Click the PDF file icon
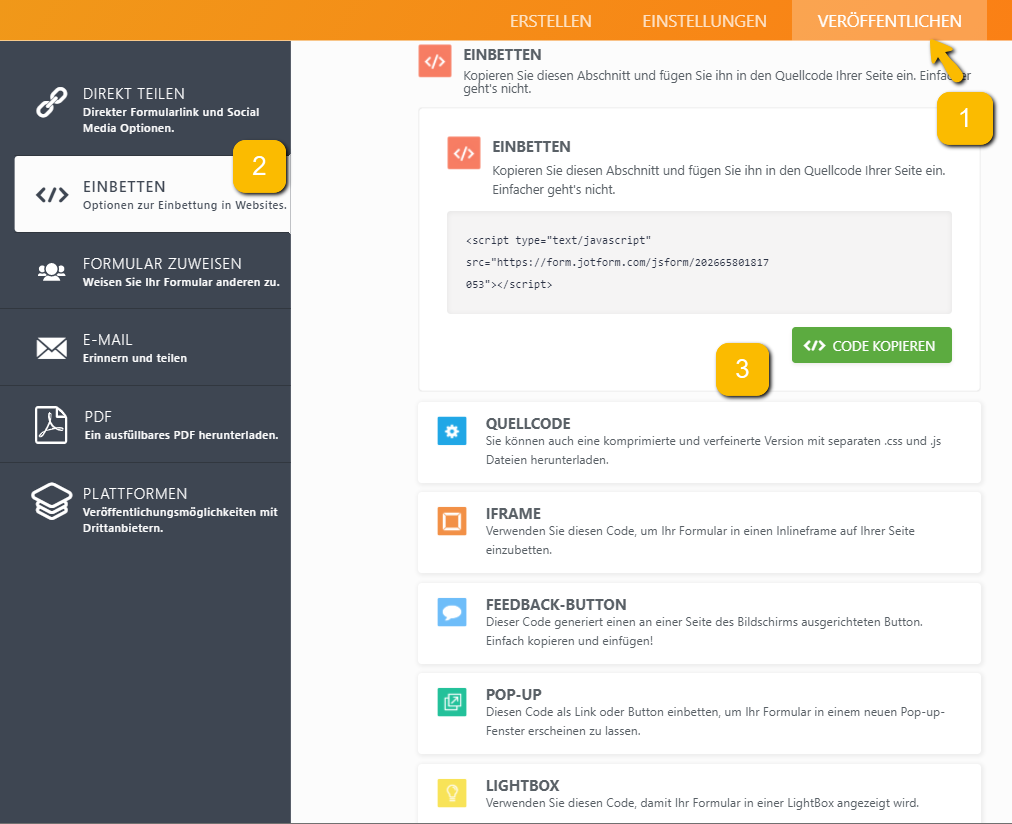 tap(51, 424)
